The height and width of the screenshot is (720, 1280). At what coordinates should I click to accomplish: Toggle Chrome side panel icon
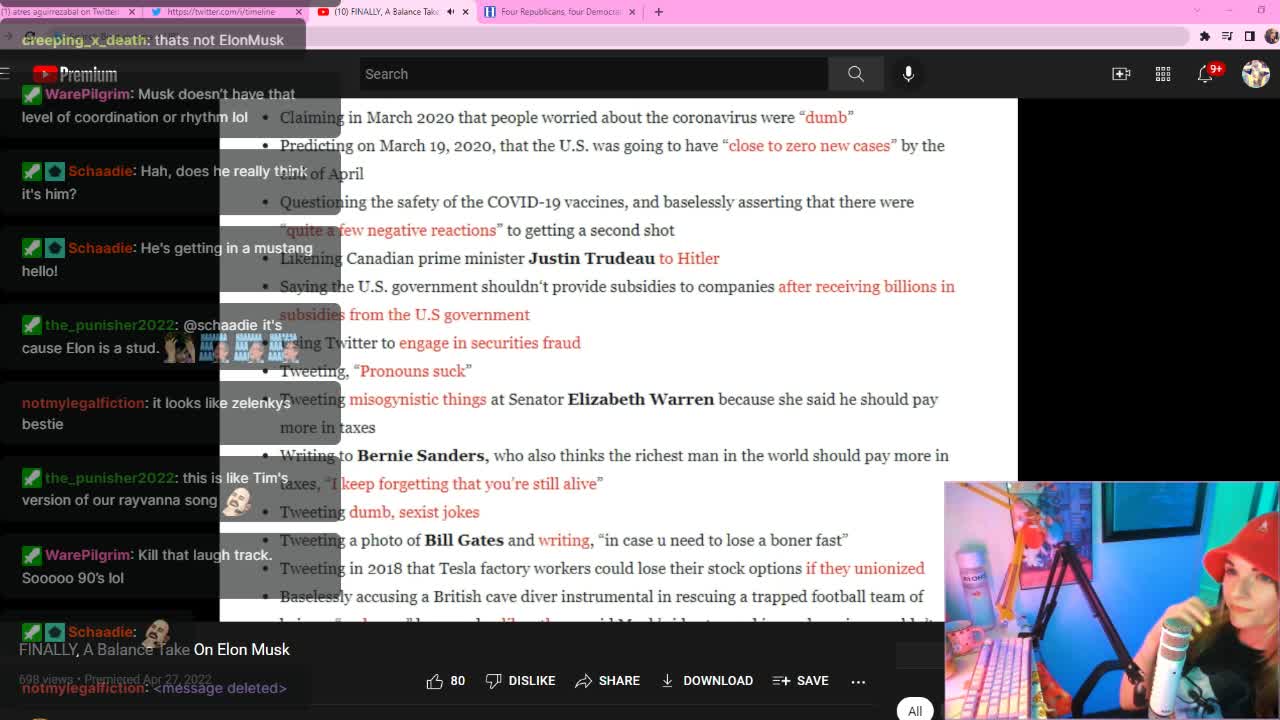[1249, 36]
